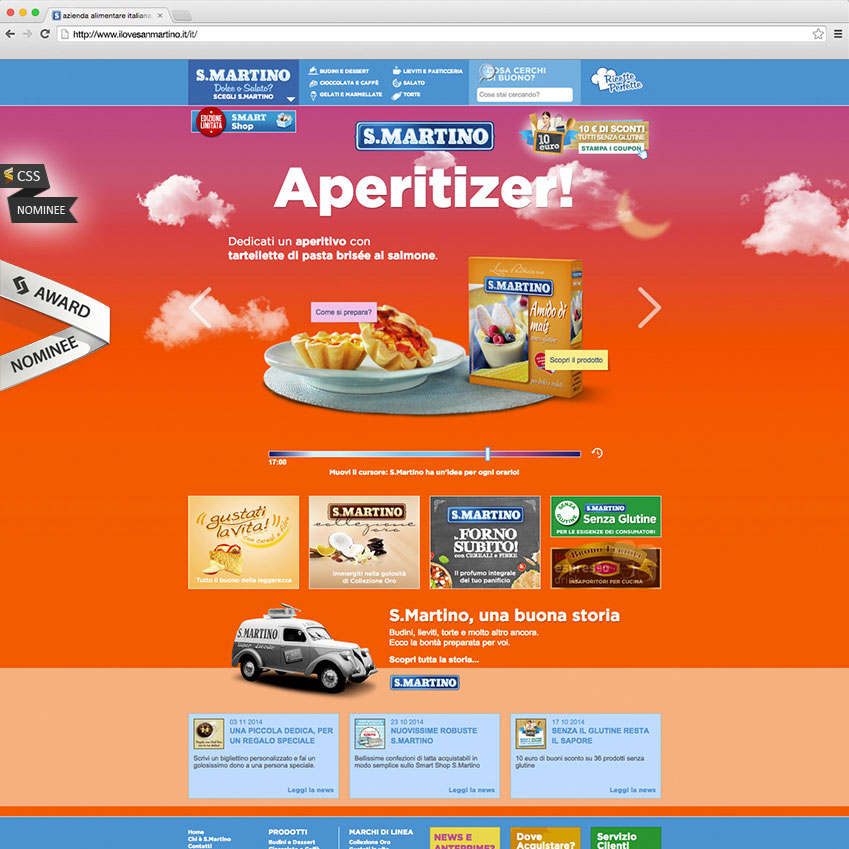The image size is (849, 849).
Task: Open the Smart Shop 'Edizione Limitata' banner
Action: click(244, 121)
